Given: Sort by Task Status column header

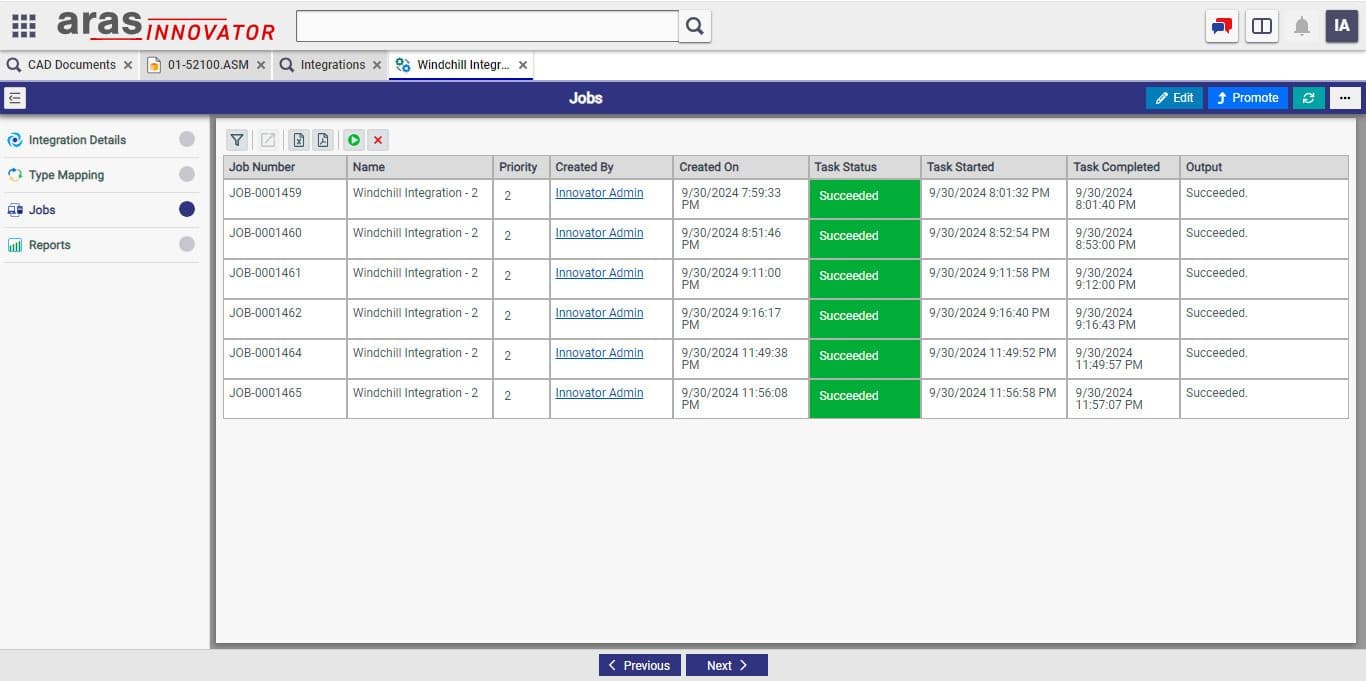Looking at the screenshot, I should click(x=865, y=167).
